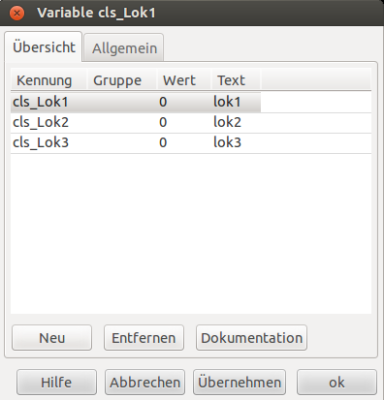The height and width of the screenshot is (400, 384).
Task: Cancel with the Abbrechen button
Action: [145, 382]
